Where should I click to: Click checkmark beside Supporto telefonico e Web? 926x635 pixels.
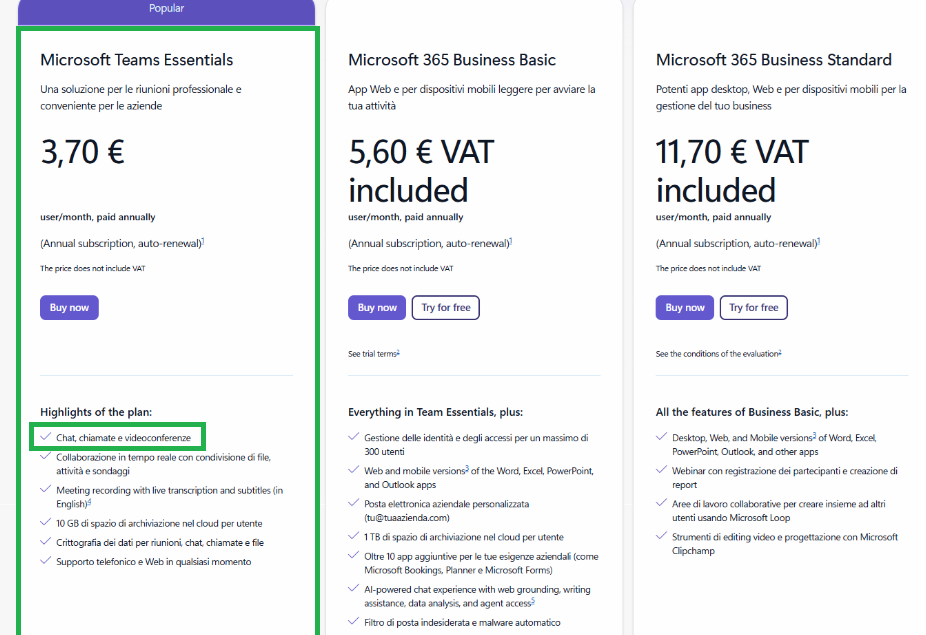click(x=45, y=561)
